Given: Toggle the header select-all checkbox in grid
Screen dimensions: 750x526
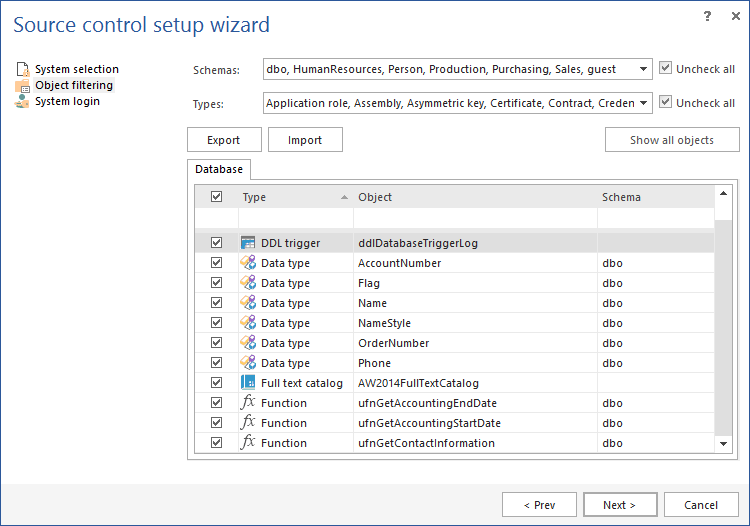Looking at the screenshot, I should tap(216, 197).
